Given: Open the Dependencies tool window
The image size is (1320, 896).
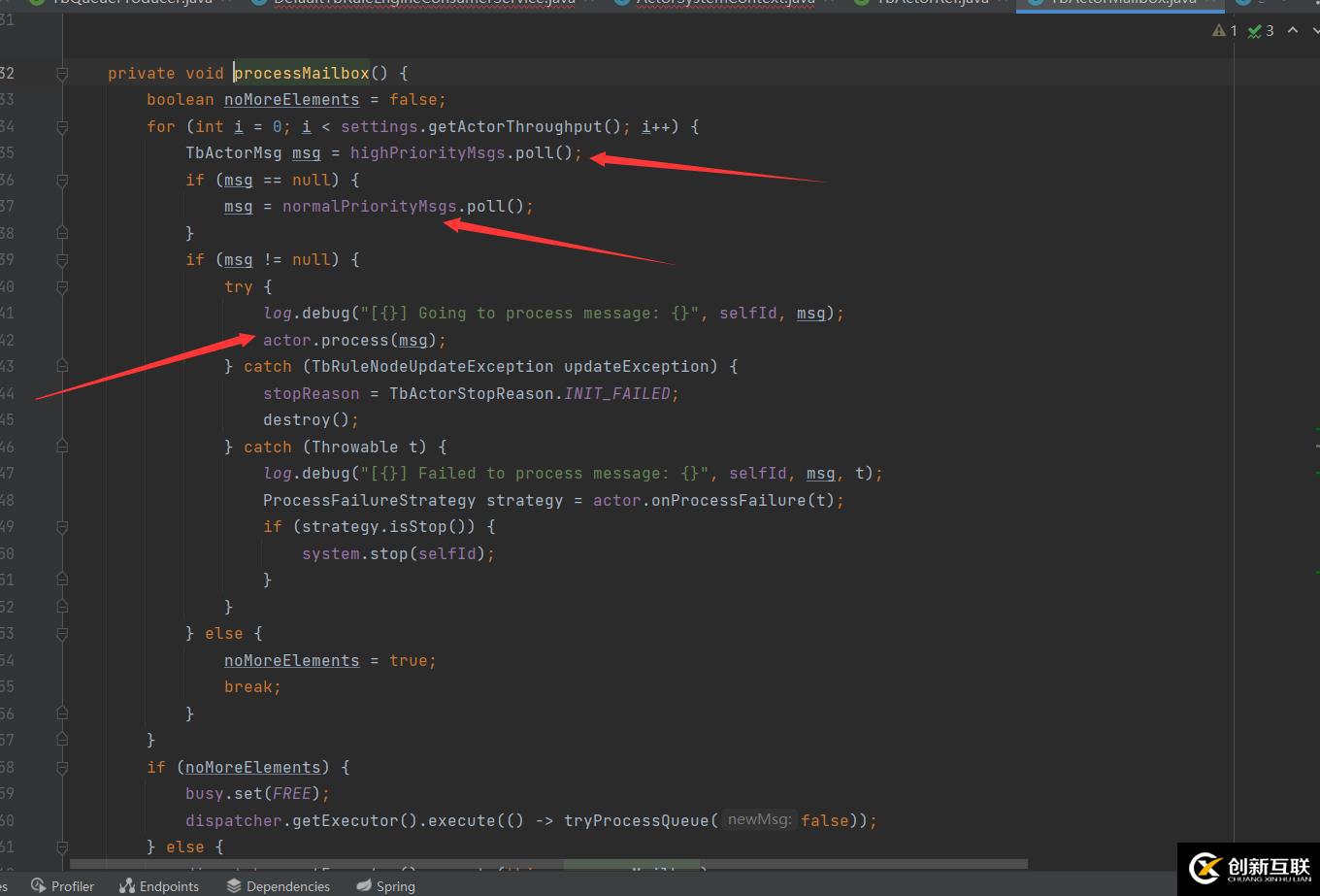Looking at the screenshot, I should [279, 885].
